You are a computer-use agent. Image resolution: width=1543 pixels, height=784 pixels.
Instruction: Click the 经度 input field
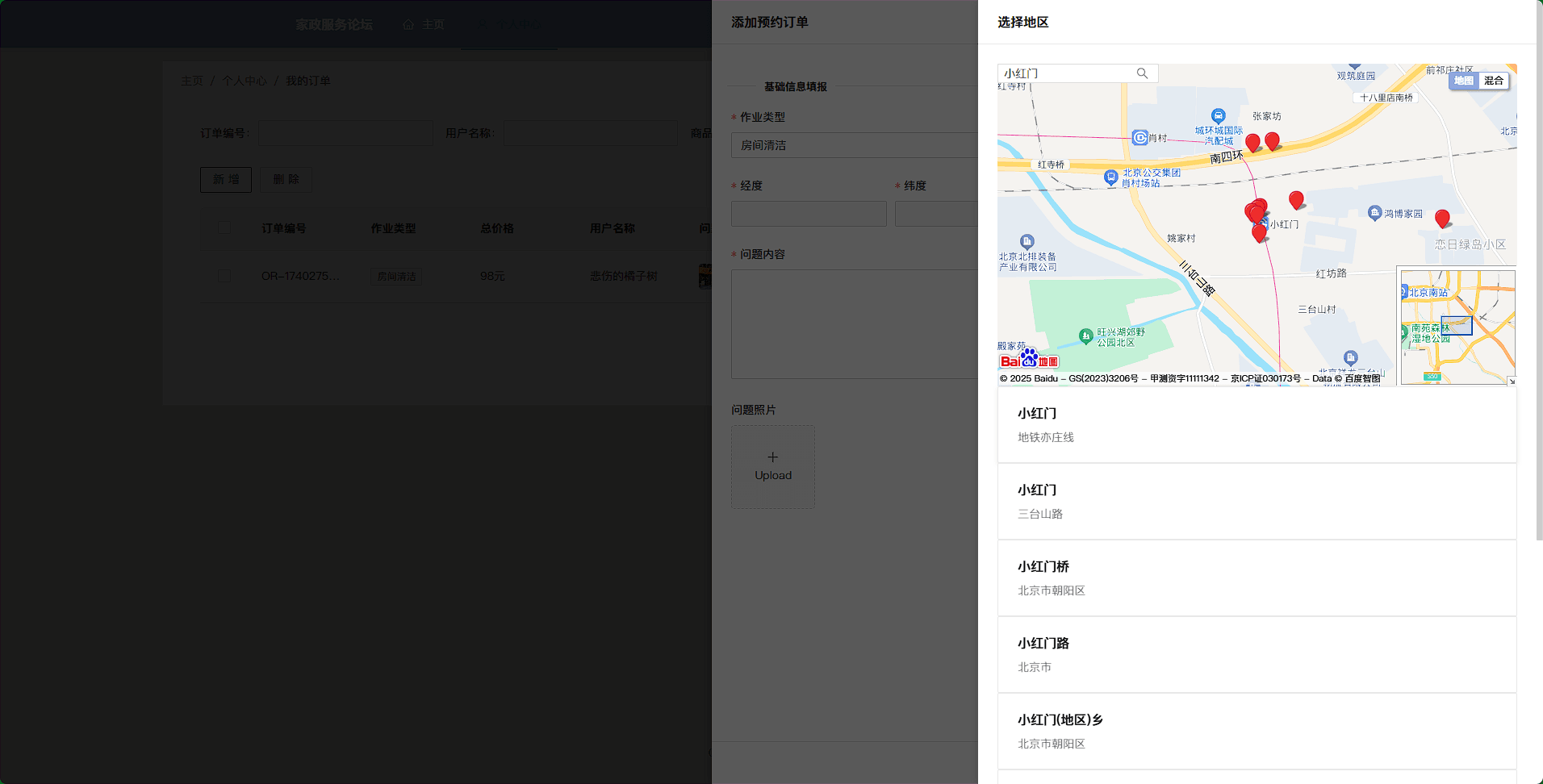click(x=809, y=214)
